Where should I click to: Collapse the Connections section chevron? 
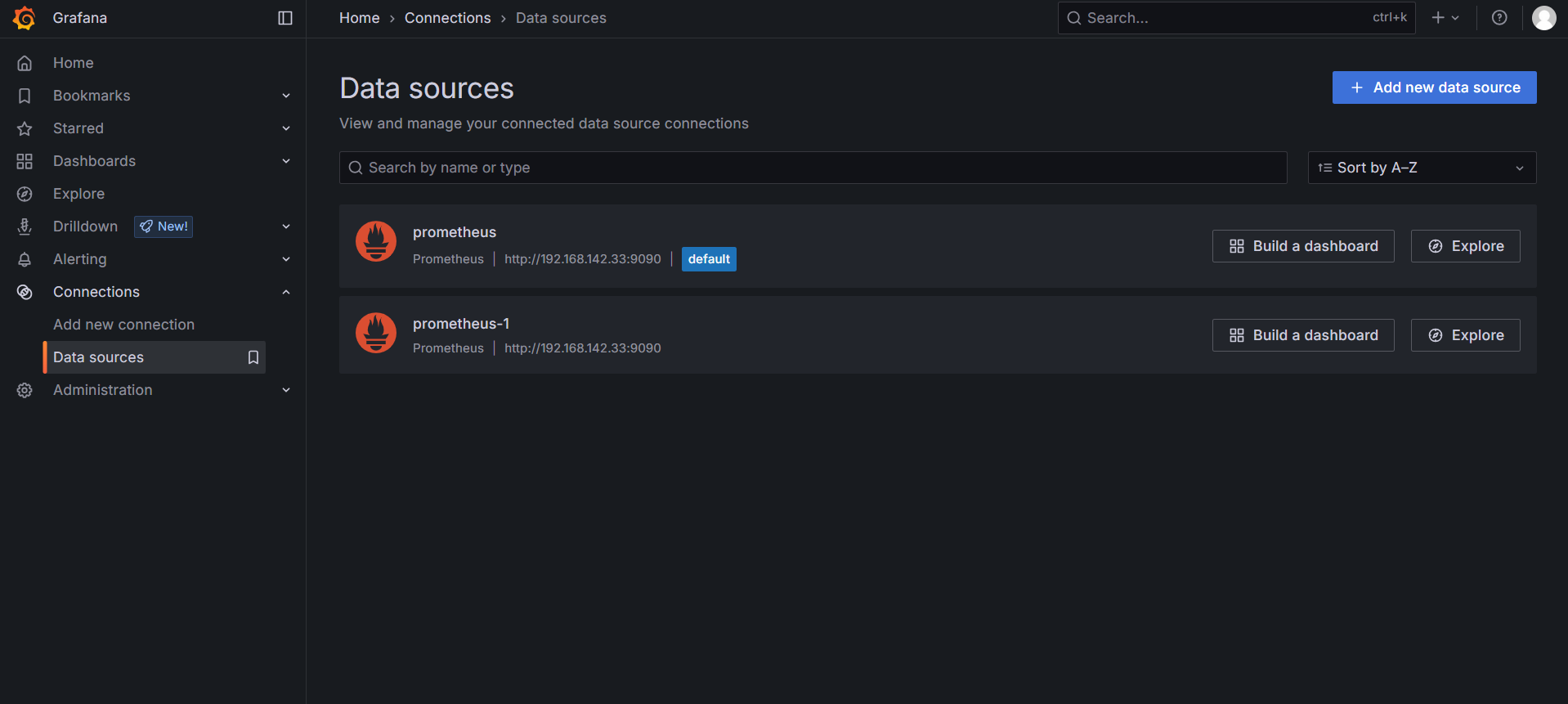pyautogui.click(x=286, y=292)
